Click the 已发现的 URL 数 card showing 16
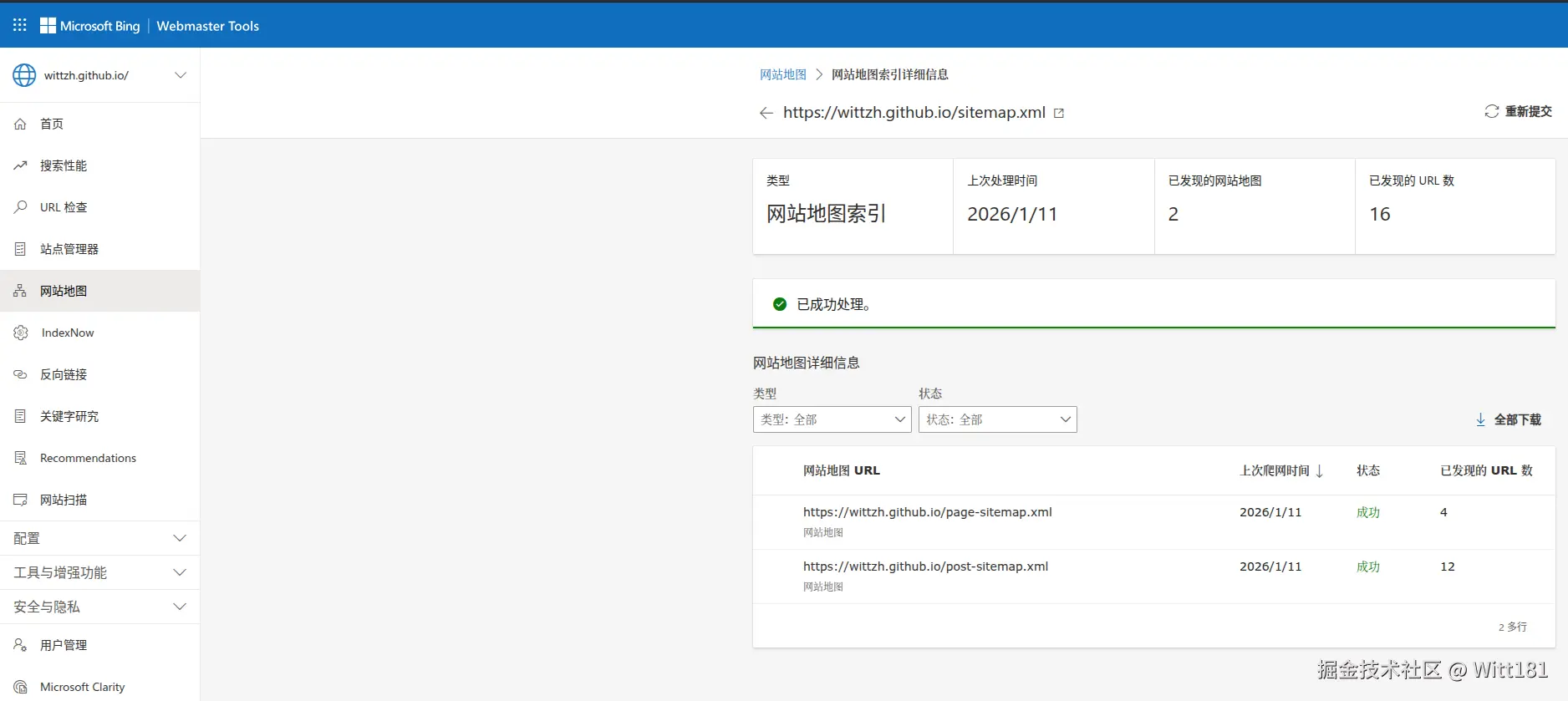The image size is (1568, 701). coord(1455,206)
